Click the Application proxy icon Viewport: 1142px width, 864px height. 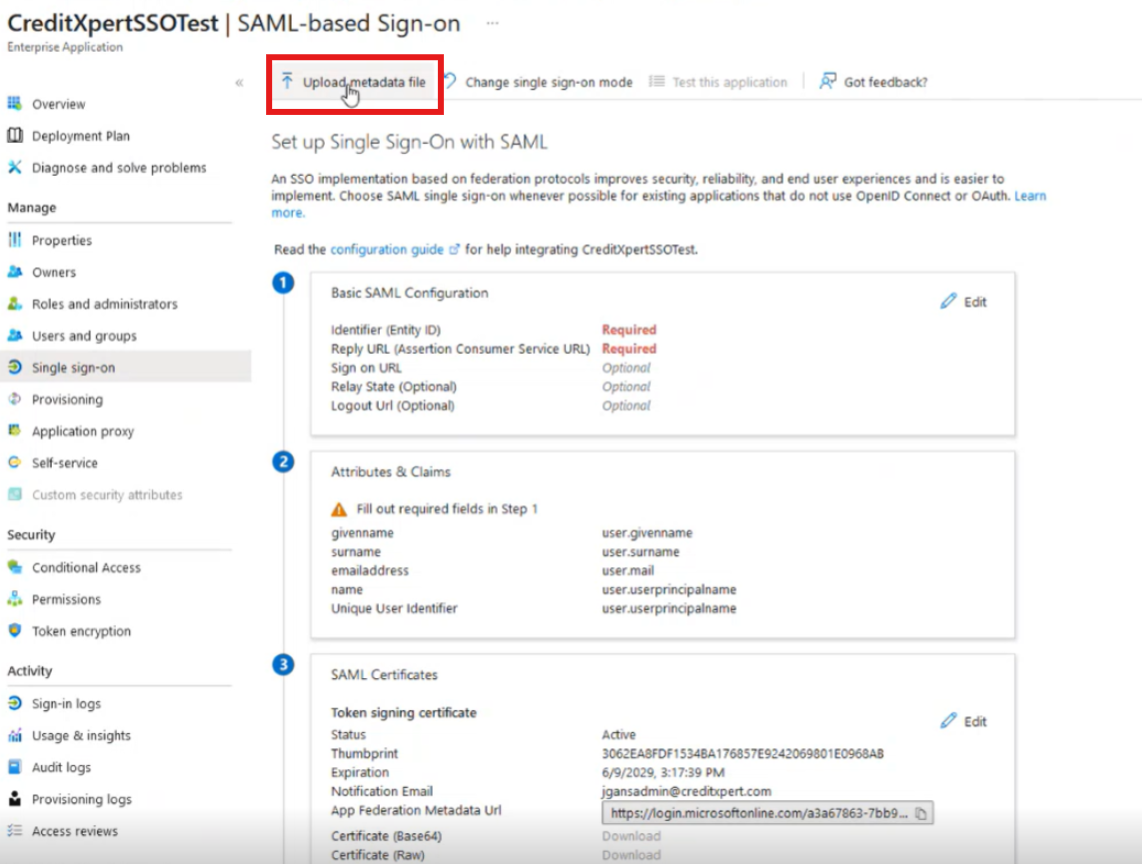tap(15, 431)
